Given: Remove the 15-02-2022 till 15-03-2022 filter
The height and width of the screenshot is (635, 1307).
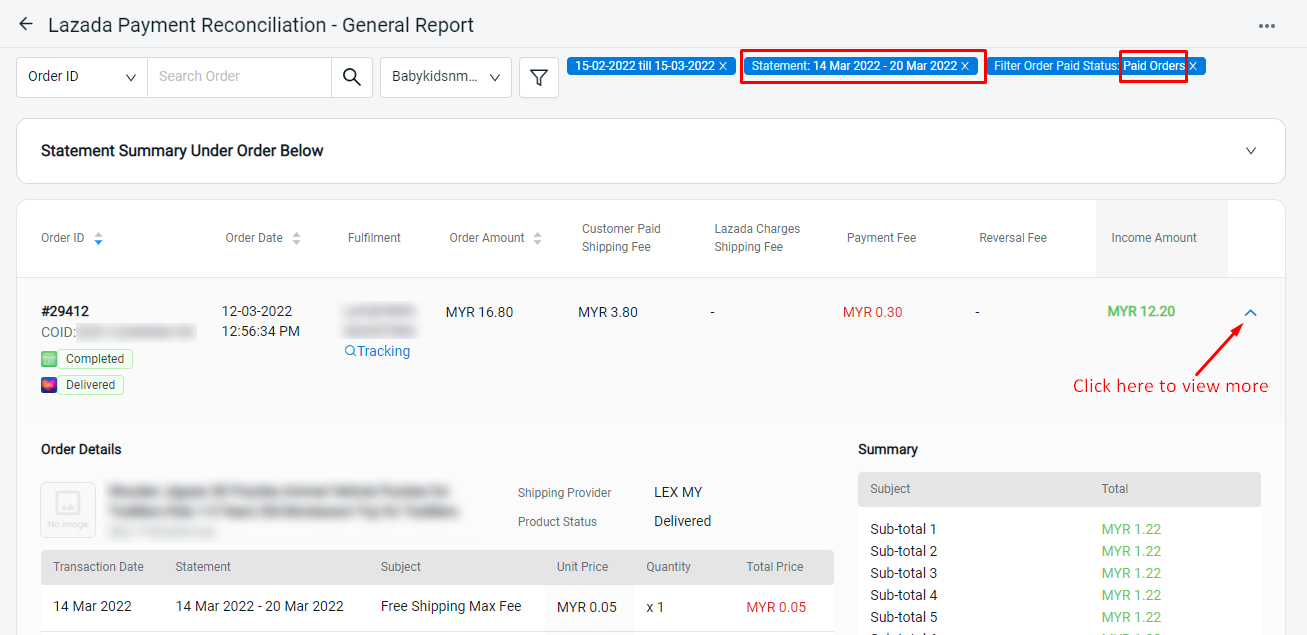Looking at the screenshot, I should pyautogui.click(x=725, y=66).
